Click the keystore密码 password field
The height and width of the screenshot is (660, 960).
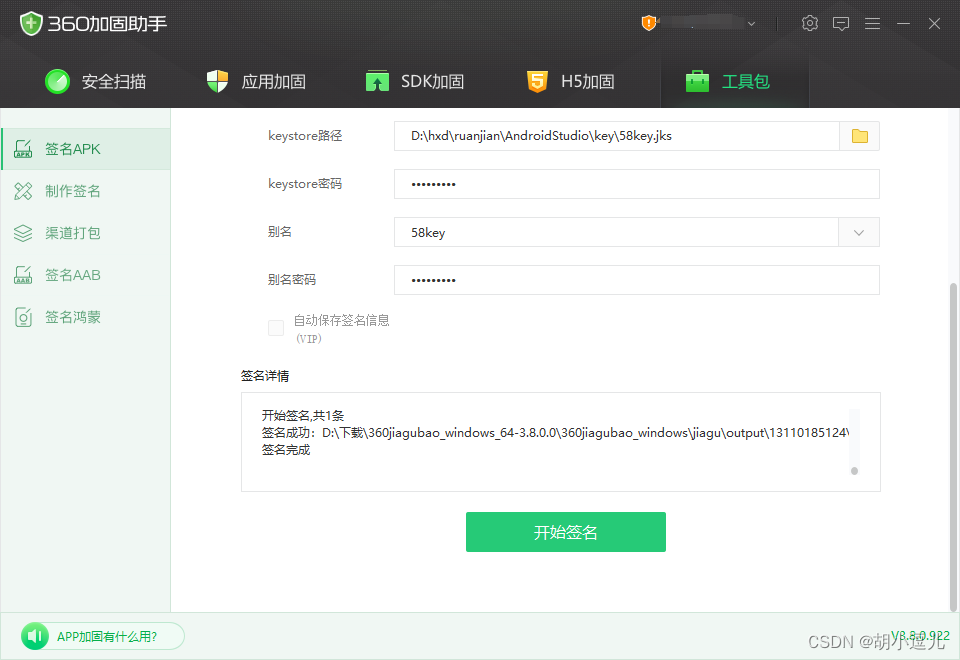[637, 184]
